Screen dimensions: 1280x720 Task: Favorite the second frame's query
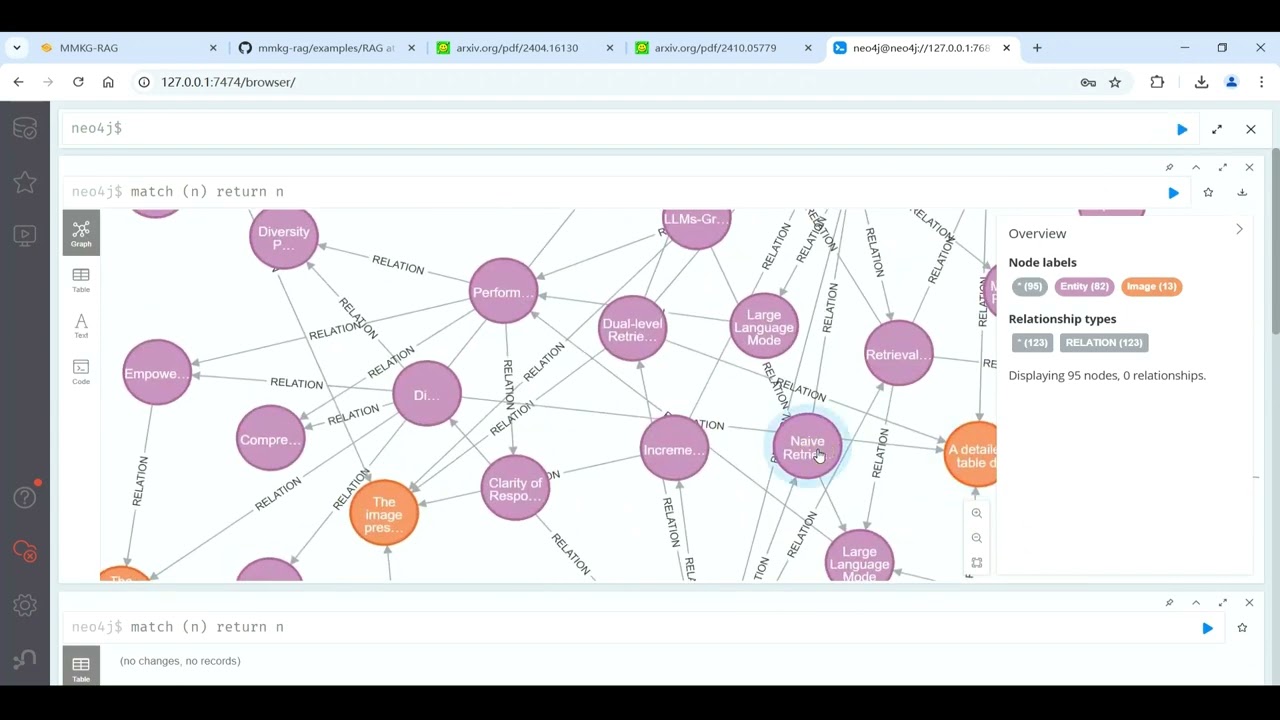click(1242, 628)
